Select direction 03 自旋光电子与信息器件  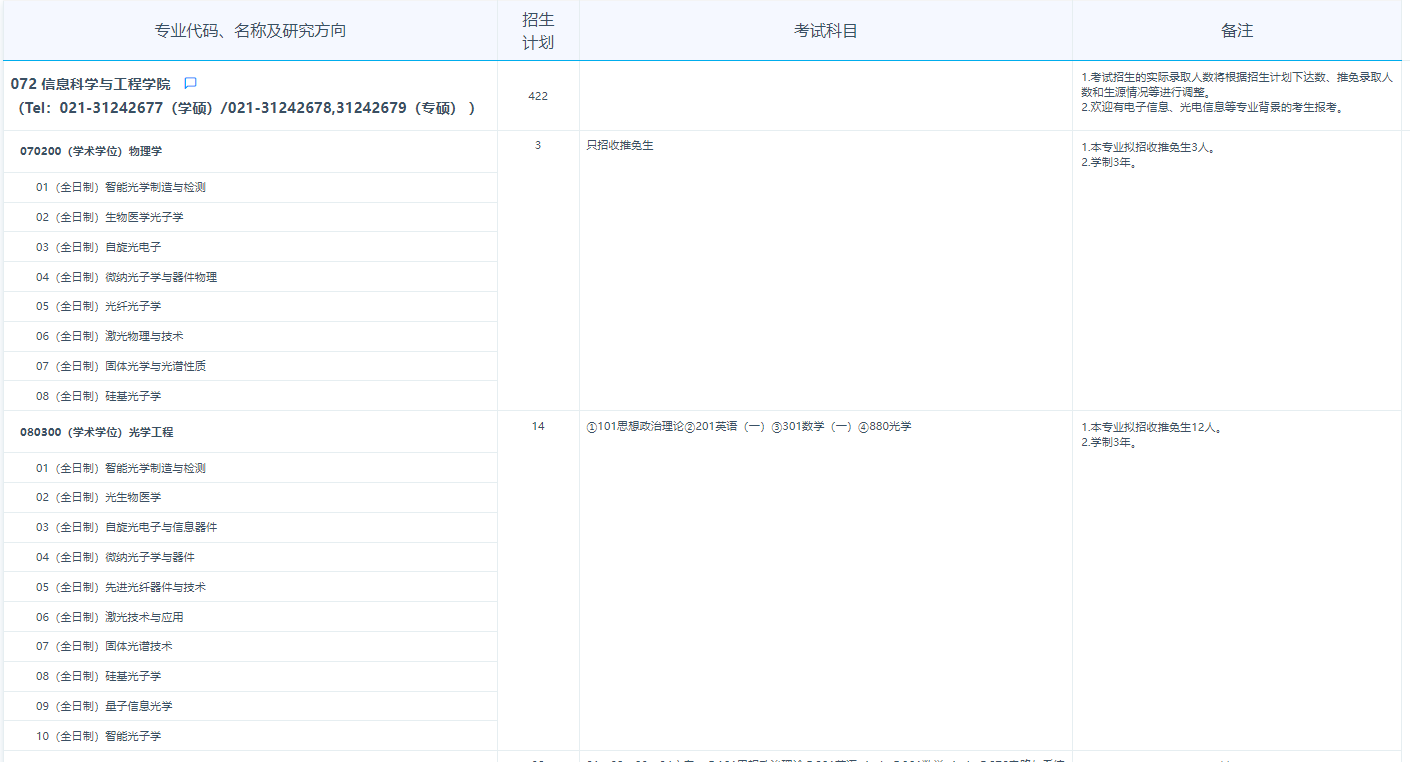(x=126, y=527)
